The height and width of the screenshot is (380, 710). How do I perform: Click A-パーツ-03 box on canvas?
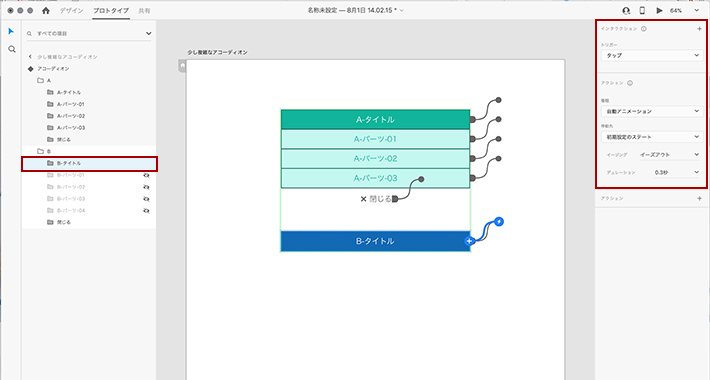click(x=375, y=178)
